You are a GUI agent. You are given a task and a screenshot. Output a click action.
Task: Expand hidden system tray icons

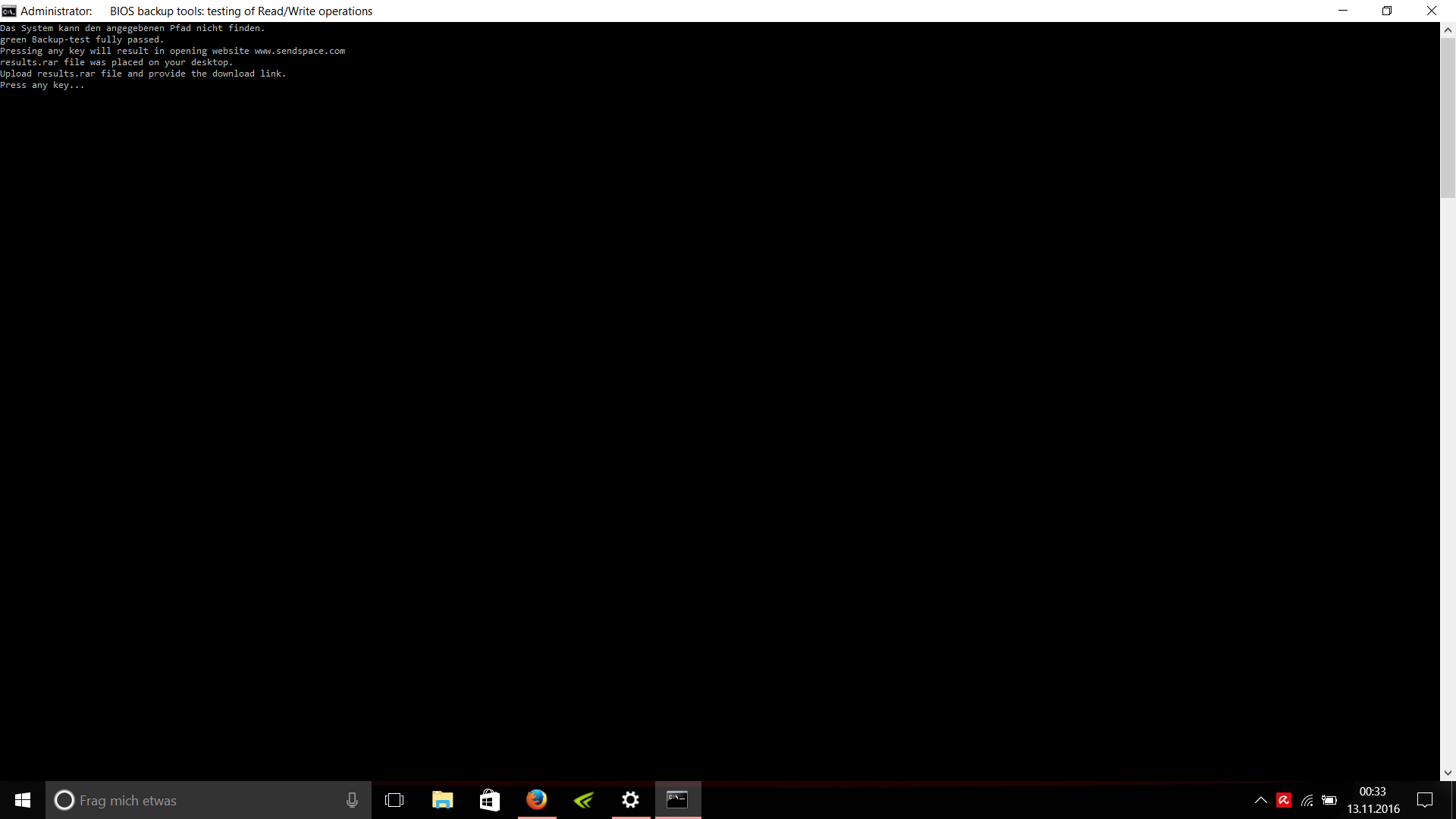(1260, 800)
